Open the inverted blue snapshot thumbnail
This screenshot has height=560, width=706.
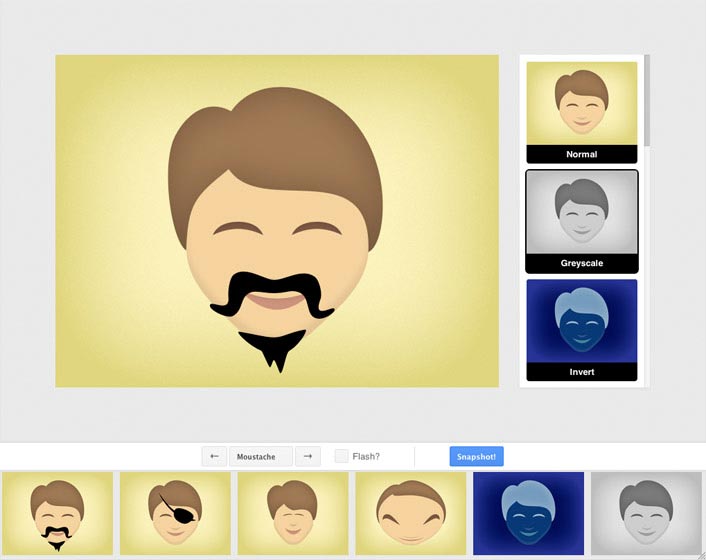pos(528,513)
